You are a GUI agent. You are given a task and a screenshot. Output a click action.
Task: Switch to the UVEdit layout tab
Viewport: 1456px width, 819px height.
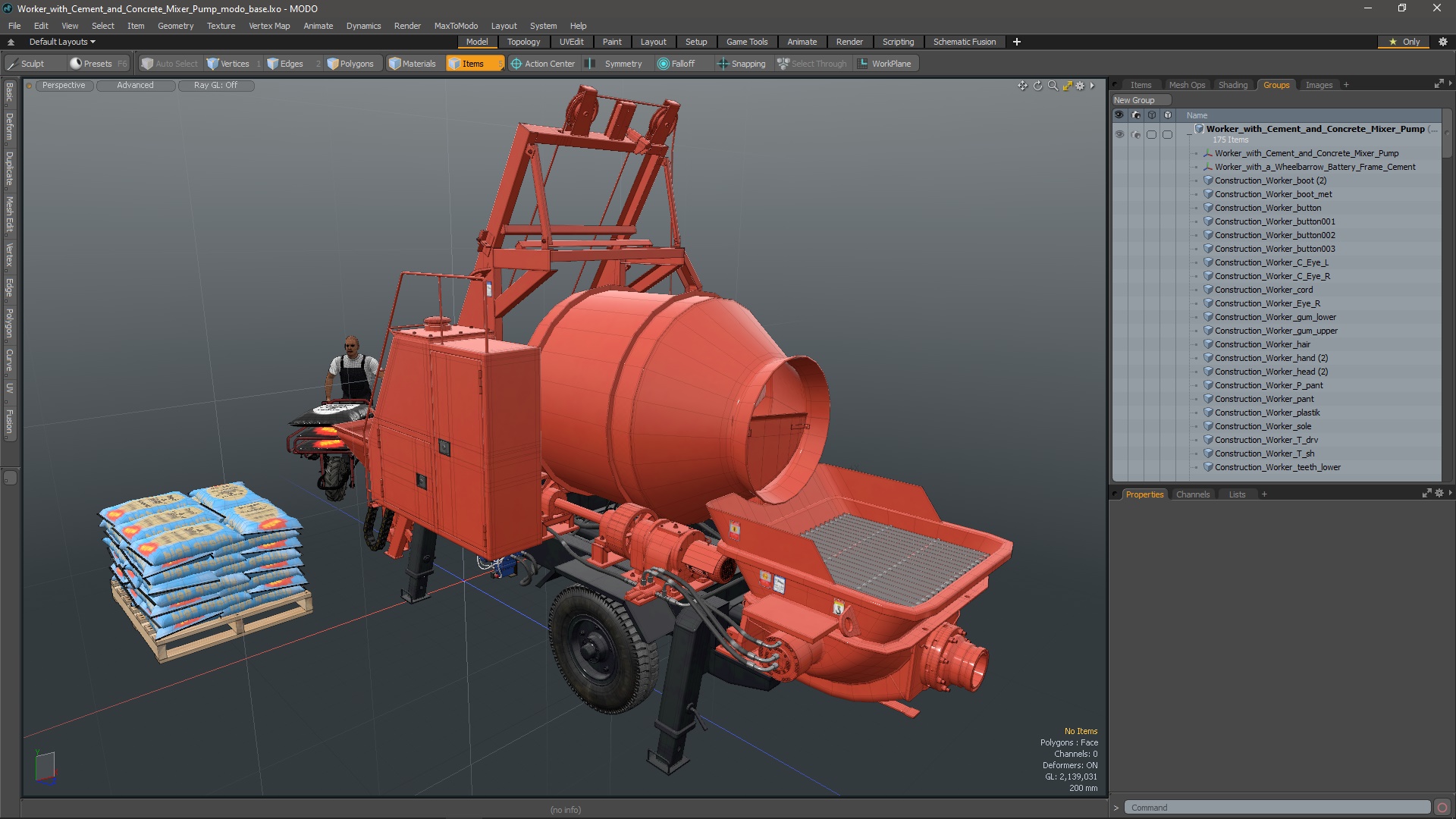(x=571, y=42)
